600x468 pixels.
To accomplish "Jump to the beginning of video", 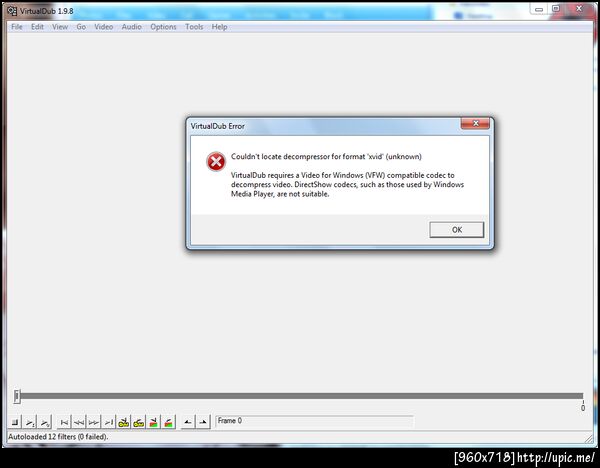I will point(64,422).
